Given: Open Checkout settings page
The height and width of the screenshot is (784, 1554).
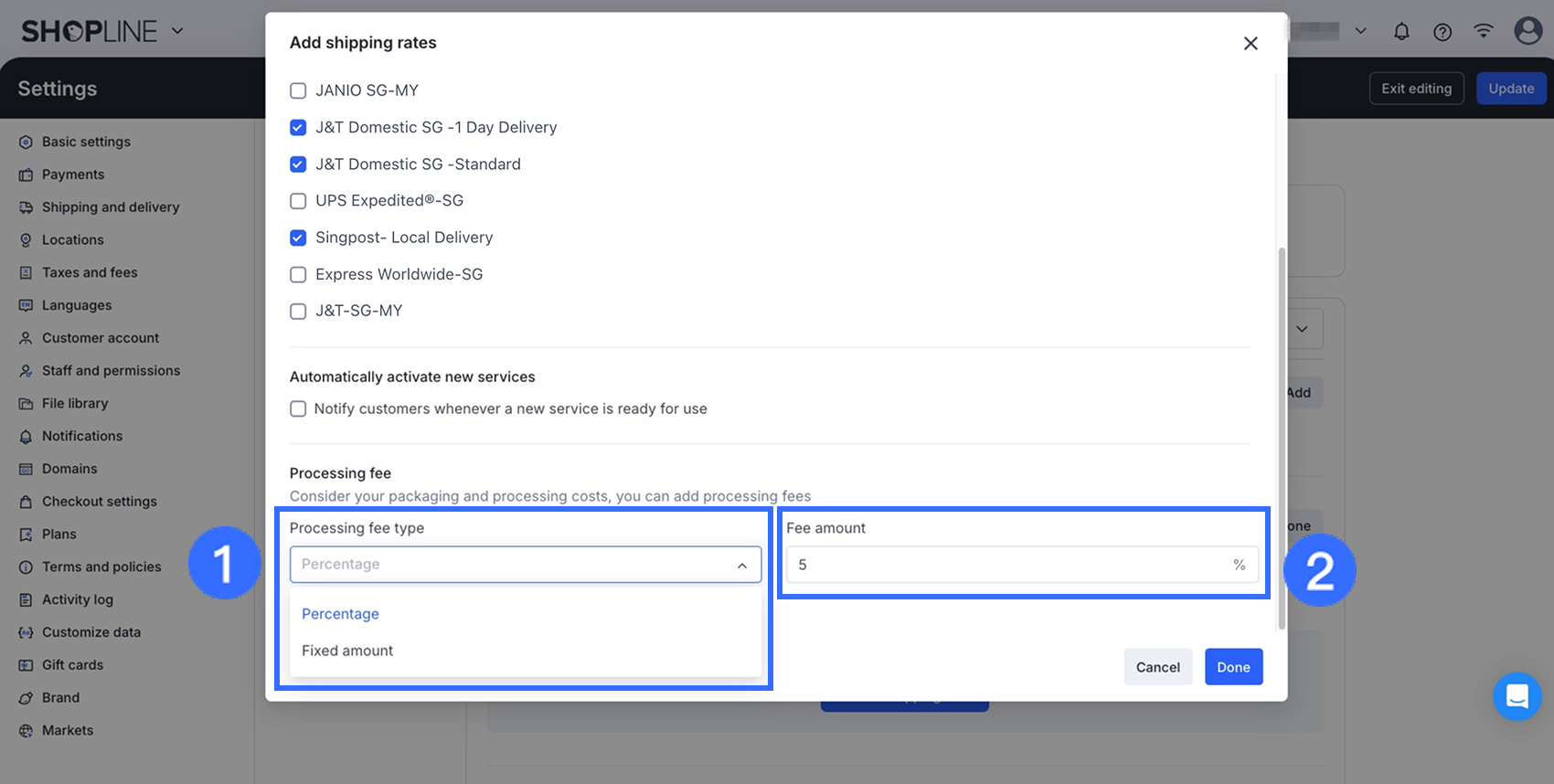Looking at the screenshot, I should 100,502.
